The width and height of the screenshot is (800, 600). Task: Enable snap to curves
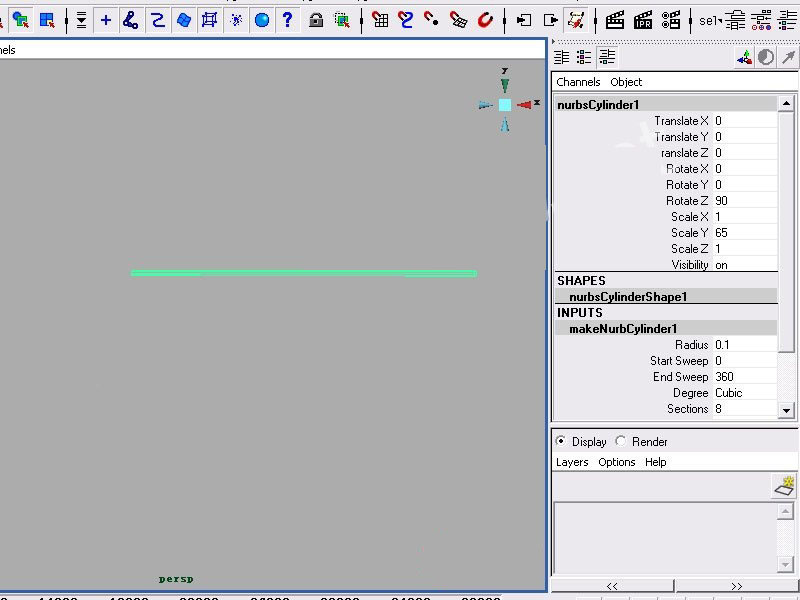[x=406, y=20]
